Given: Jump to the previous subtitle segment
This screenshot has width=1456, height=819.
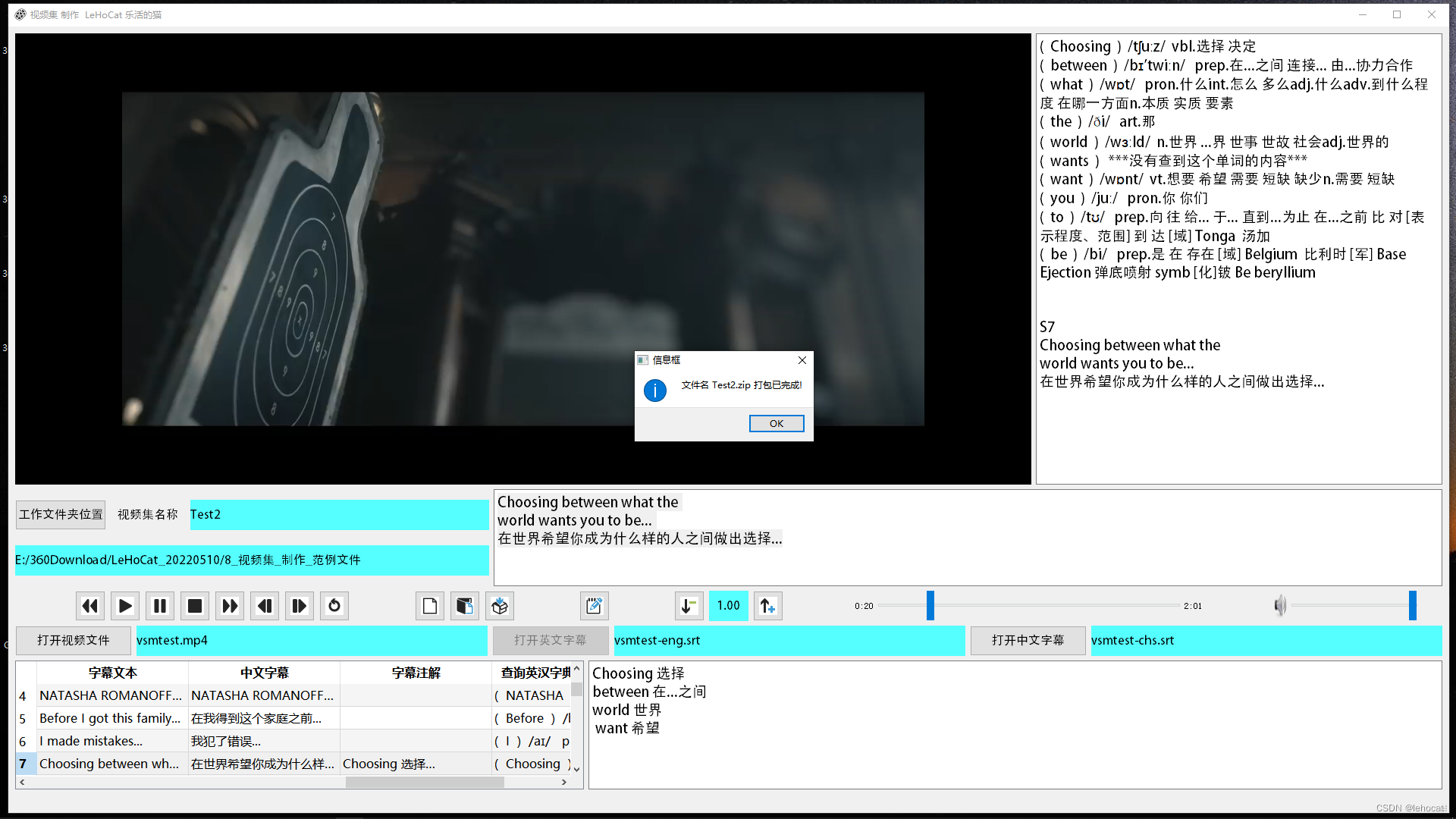Looking at the screenshot, I should (265, 606).
